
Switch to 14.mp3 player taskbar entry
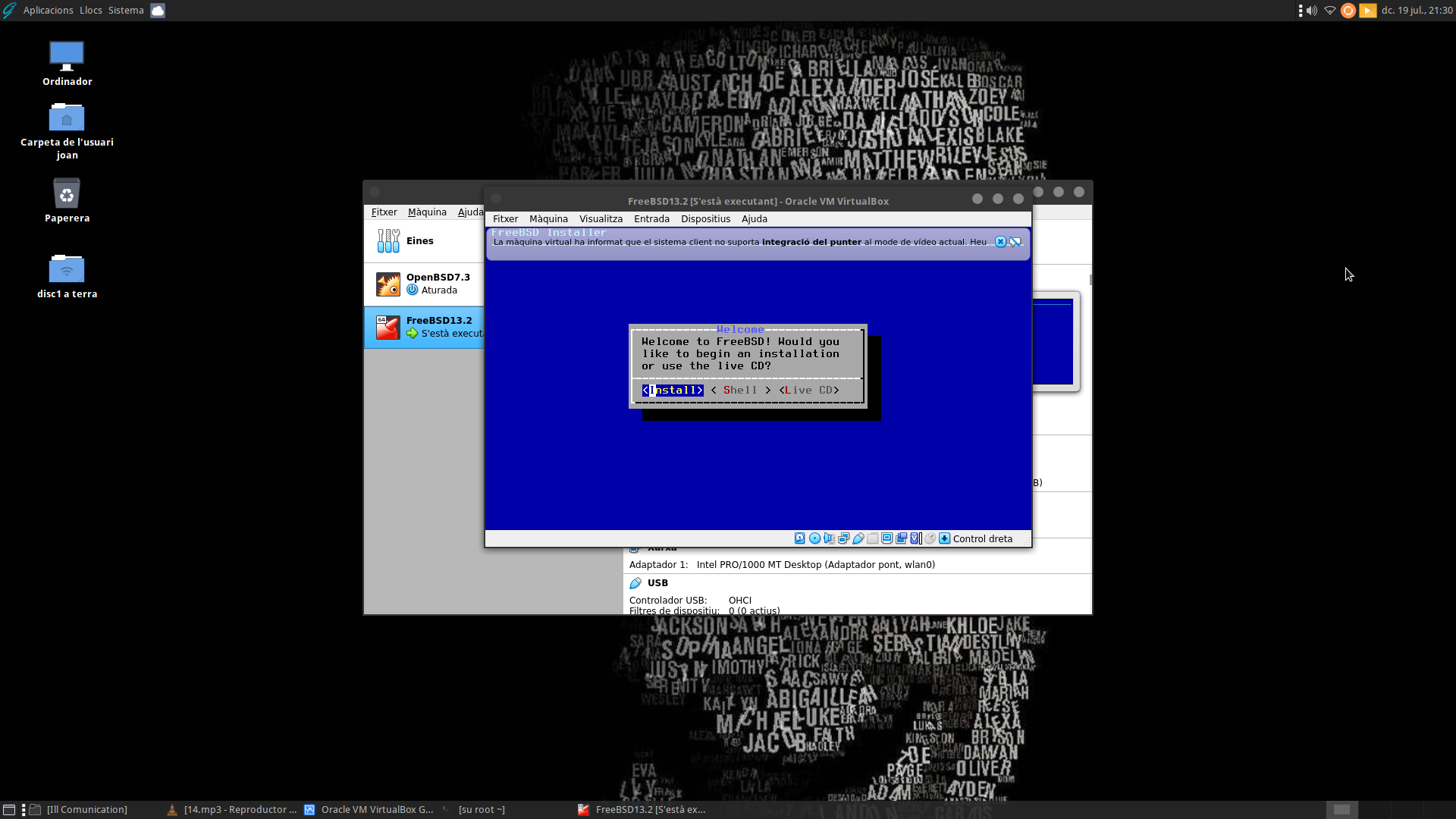[x=232, y=810]
